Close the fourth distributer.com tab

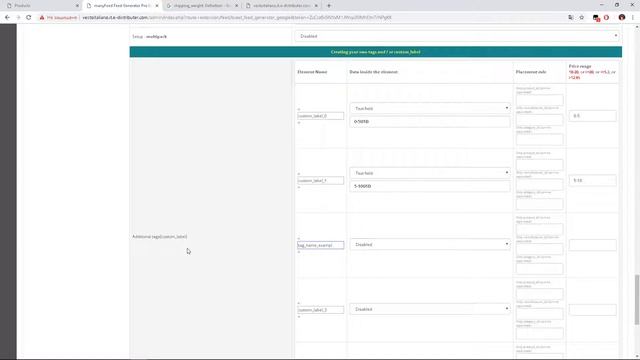316,6
